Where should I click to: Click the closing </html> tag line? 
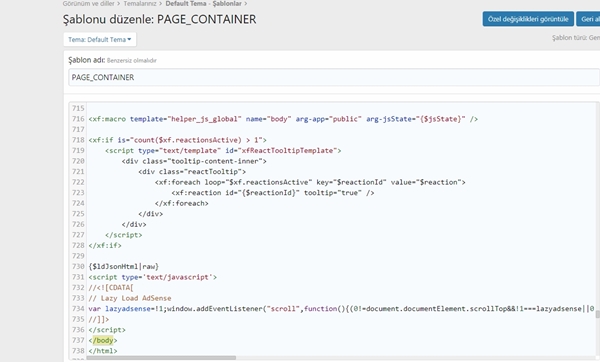click(x=103, y=351)
